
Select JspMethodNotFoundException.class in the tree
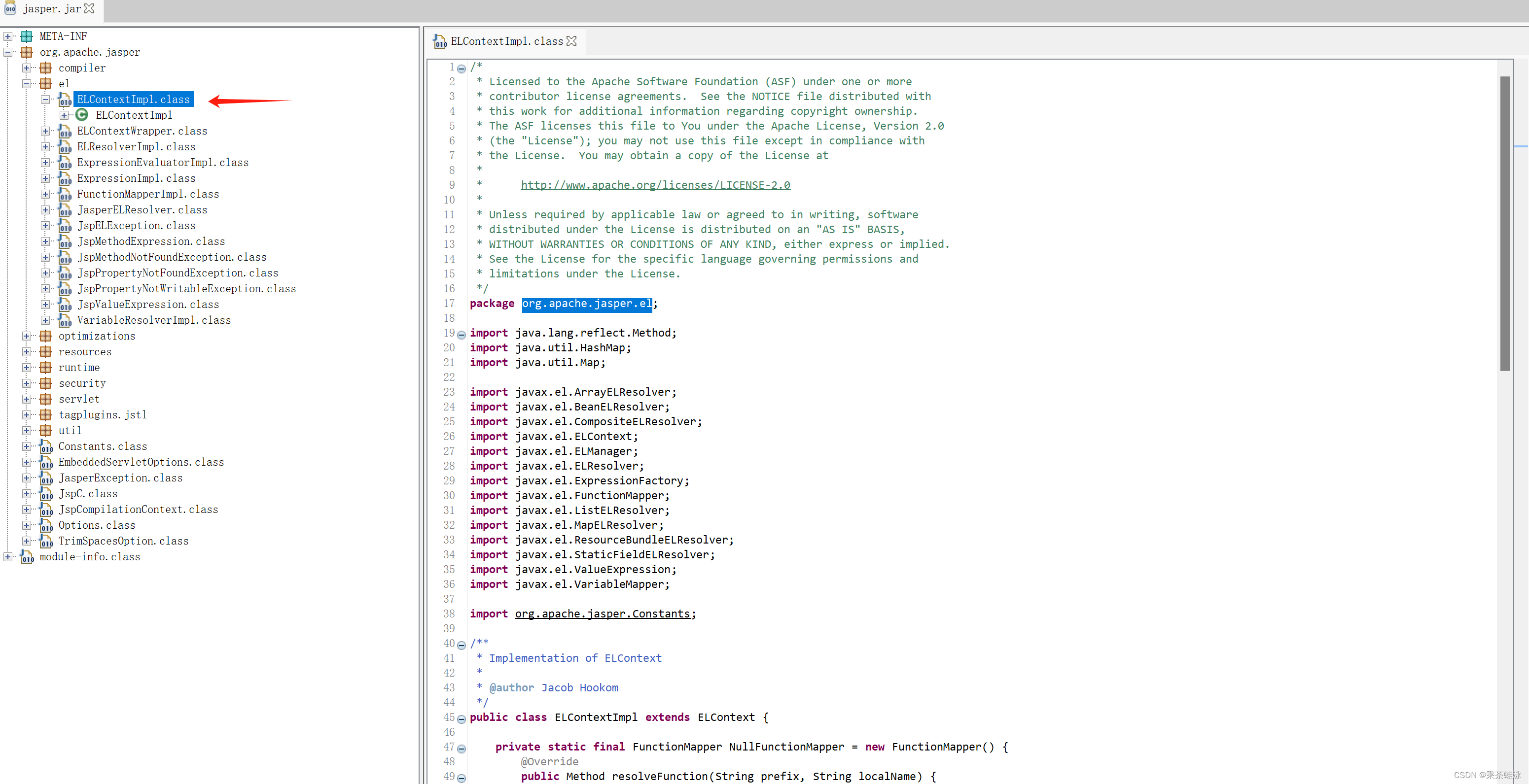172,257
